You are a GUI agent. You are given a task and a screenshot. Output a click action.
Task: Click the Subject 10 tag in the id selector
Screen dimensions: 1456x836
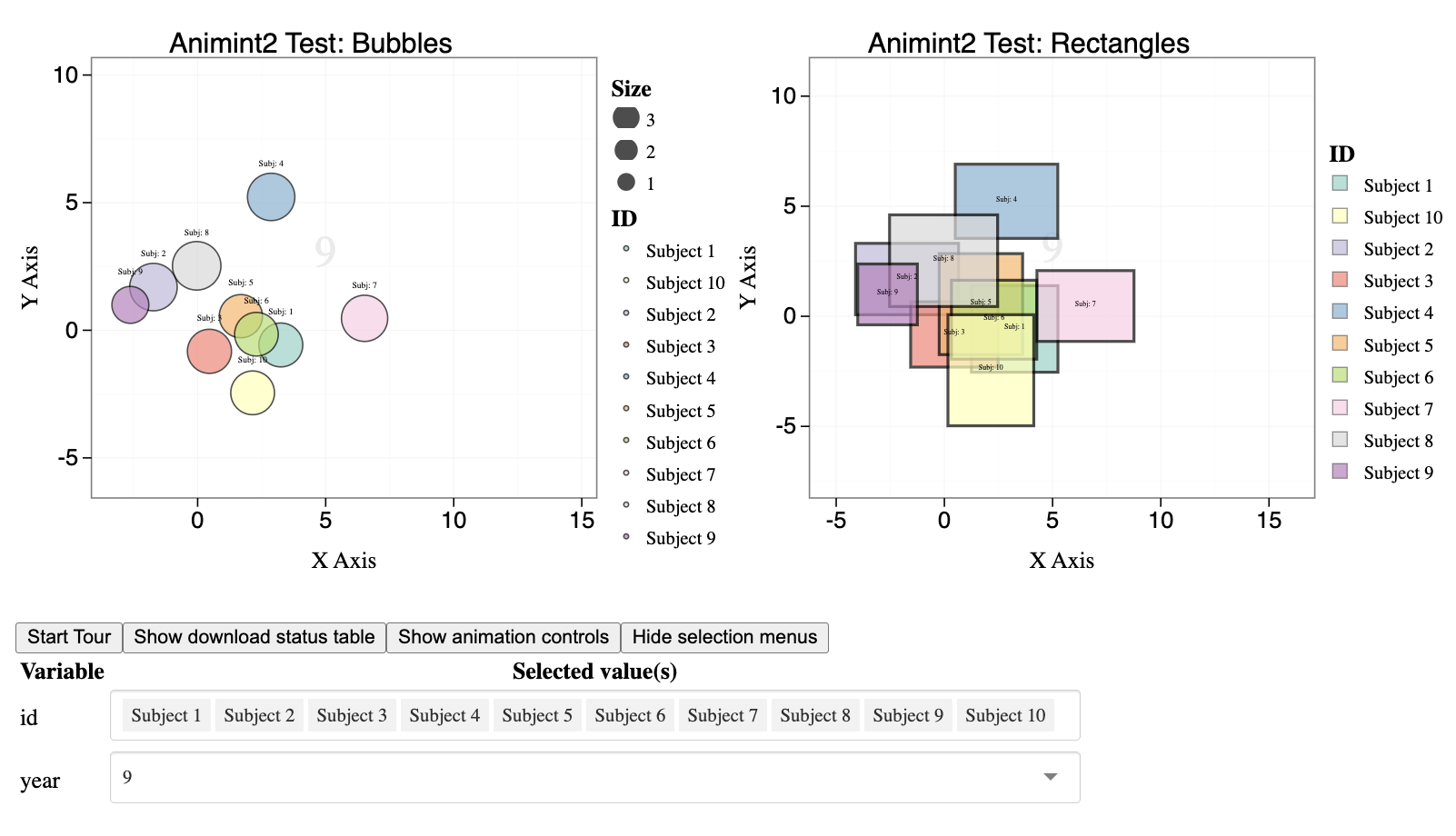point(1005,716)
